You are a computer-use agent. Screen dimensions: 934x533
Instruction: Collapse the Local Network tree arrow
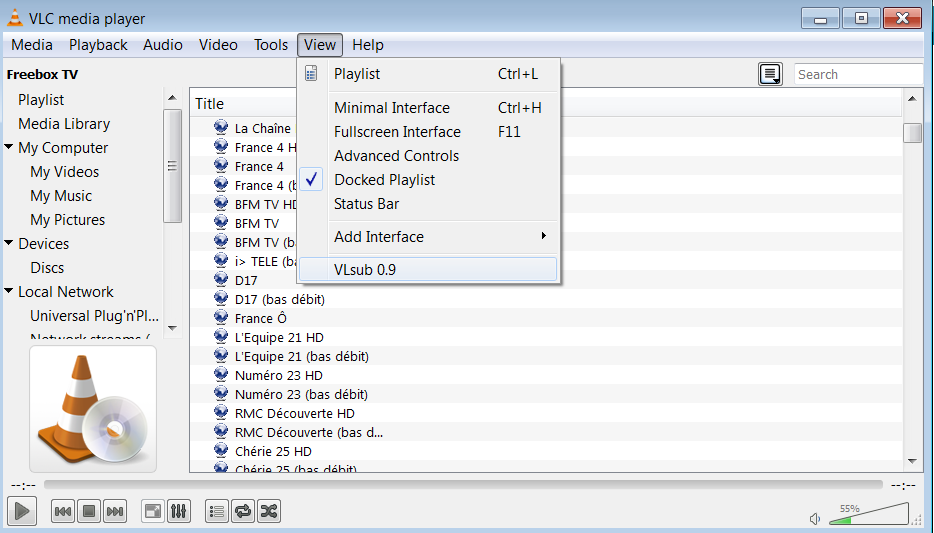tap(9, 291)
